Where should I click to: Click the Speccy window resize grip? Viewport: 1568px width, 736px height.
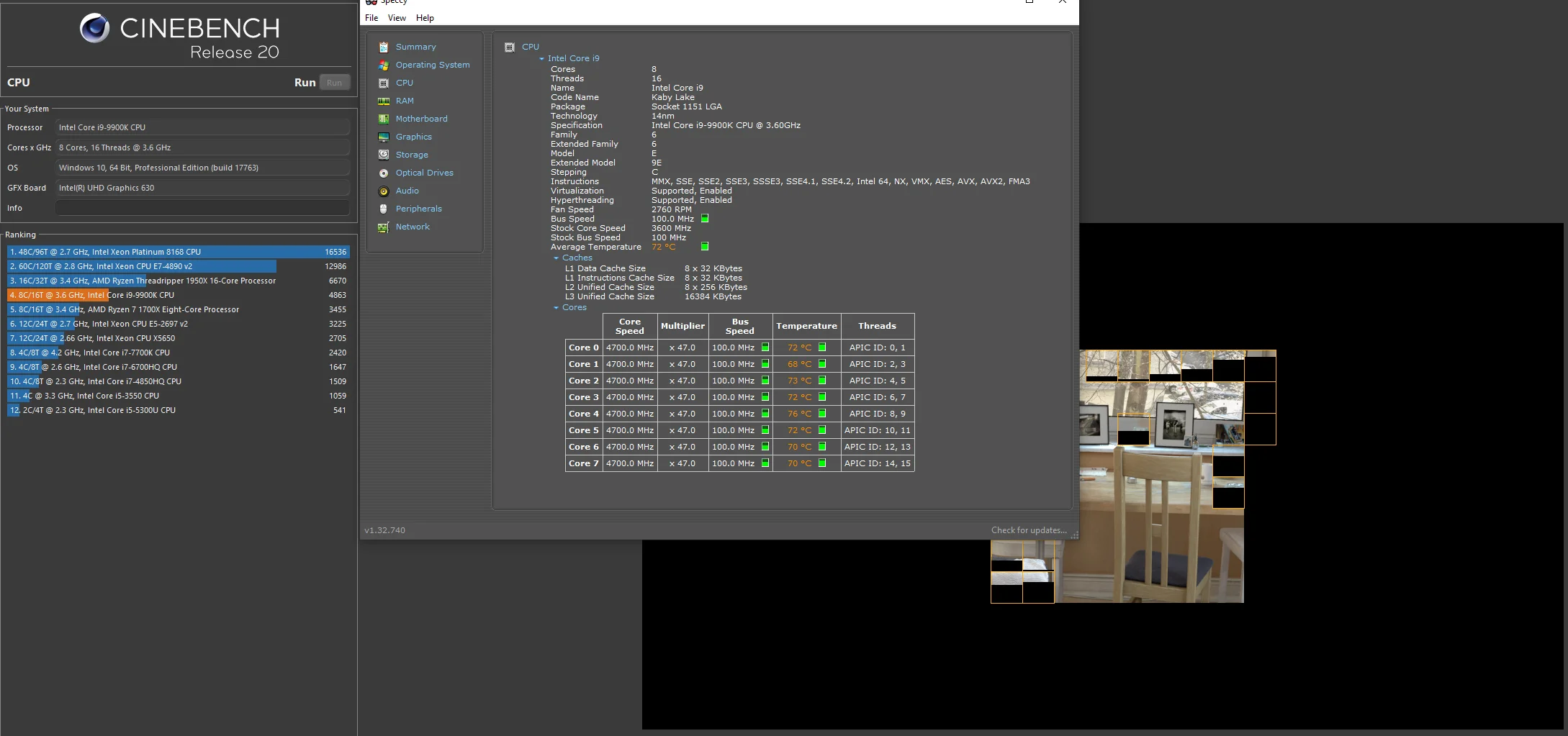coord(1074,535)
